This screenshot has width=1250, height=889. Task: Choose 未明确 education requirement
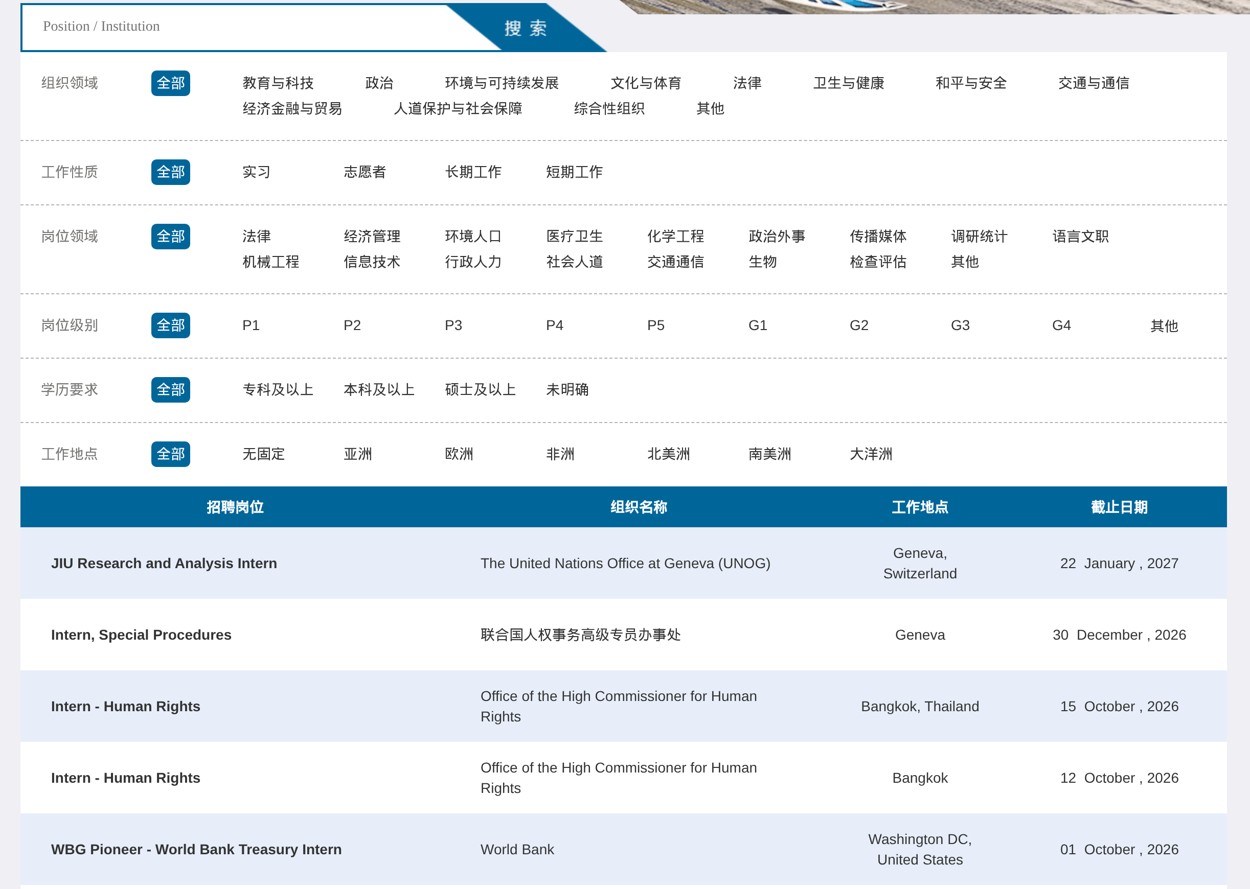coord(567,389)
